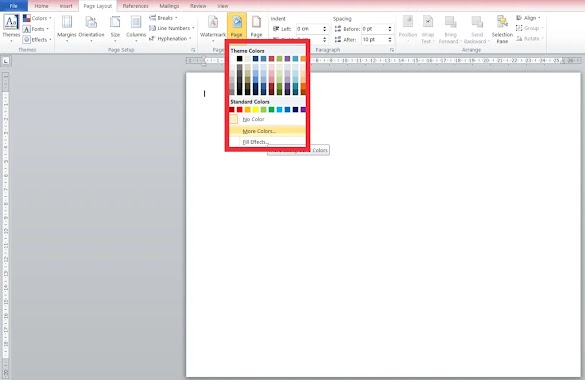Click the Spacing After field

(x=374, y=40)
